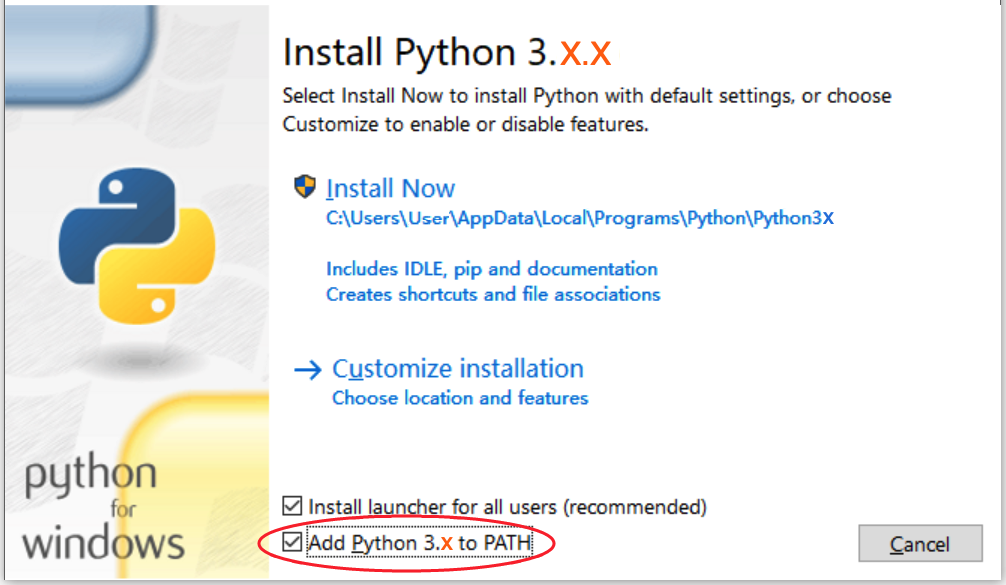Image resolution: width=1006 pixels, height=585 pixels.
Task: Click the arrow icon beside Customize installation
Action: [x=307, y=370]
